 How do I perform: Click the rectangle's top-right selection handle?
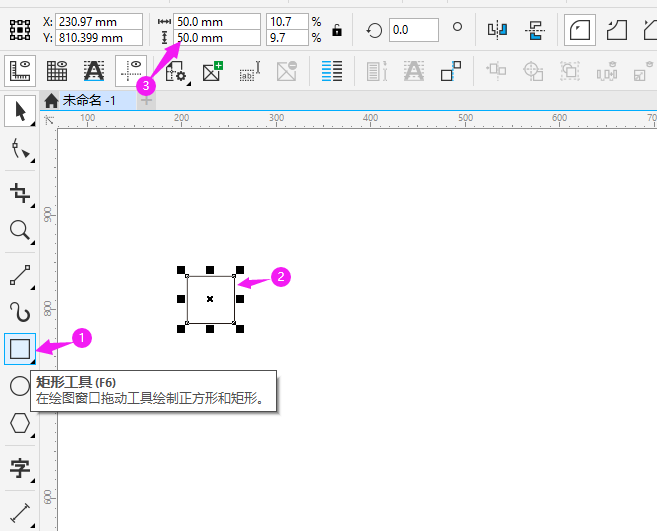pos(240,269)
